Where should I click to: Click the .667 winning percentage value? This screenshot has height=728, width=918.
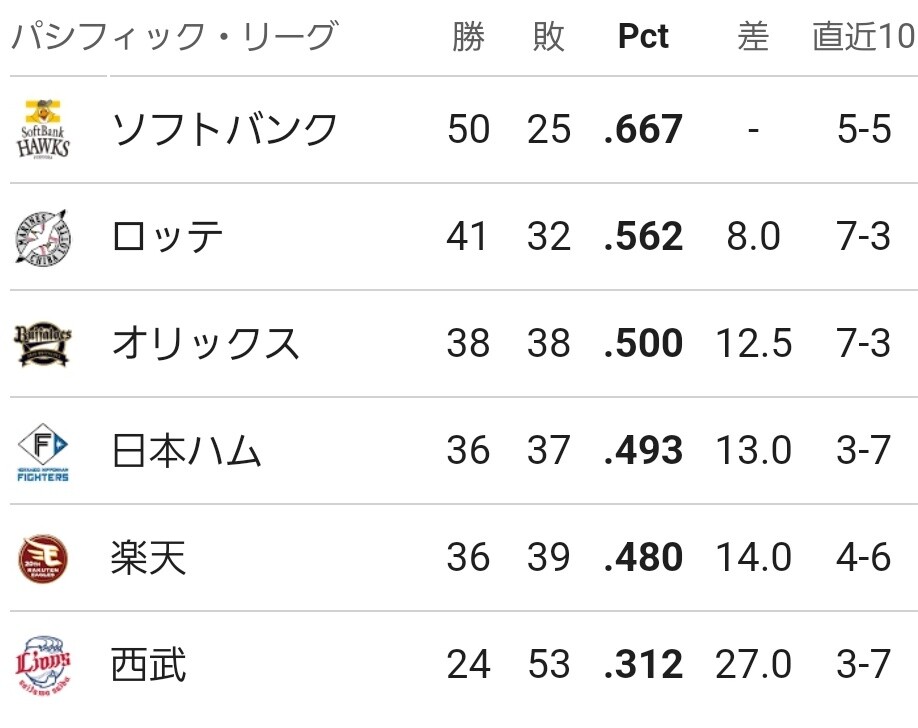coord(643,129)
